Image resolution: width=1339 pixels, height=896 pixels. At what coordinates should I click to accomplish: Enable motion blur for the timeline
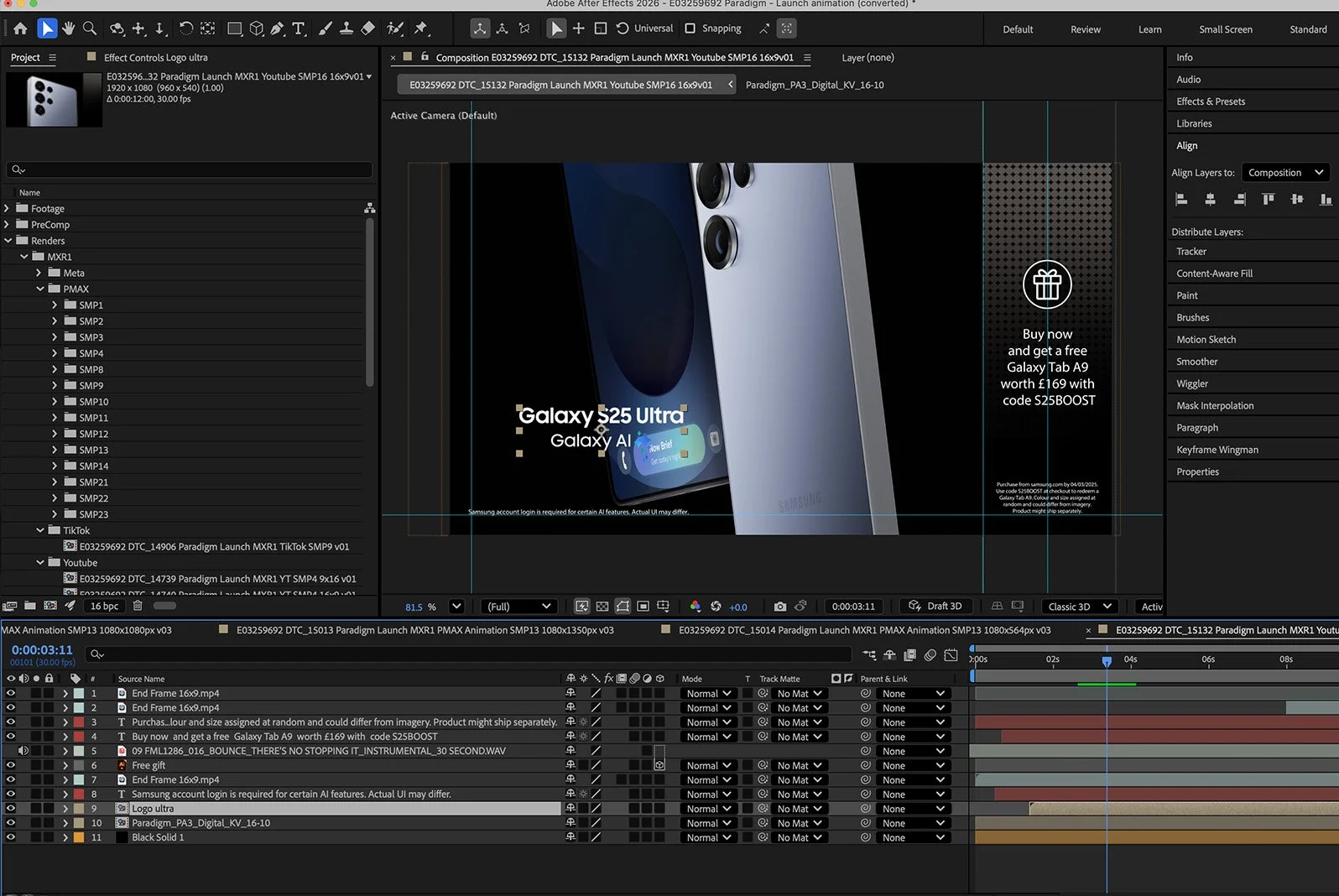point(930,655)
